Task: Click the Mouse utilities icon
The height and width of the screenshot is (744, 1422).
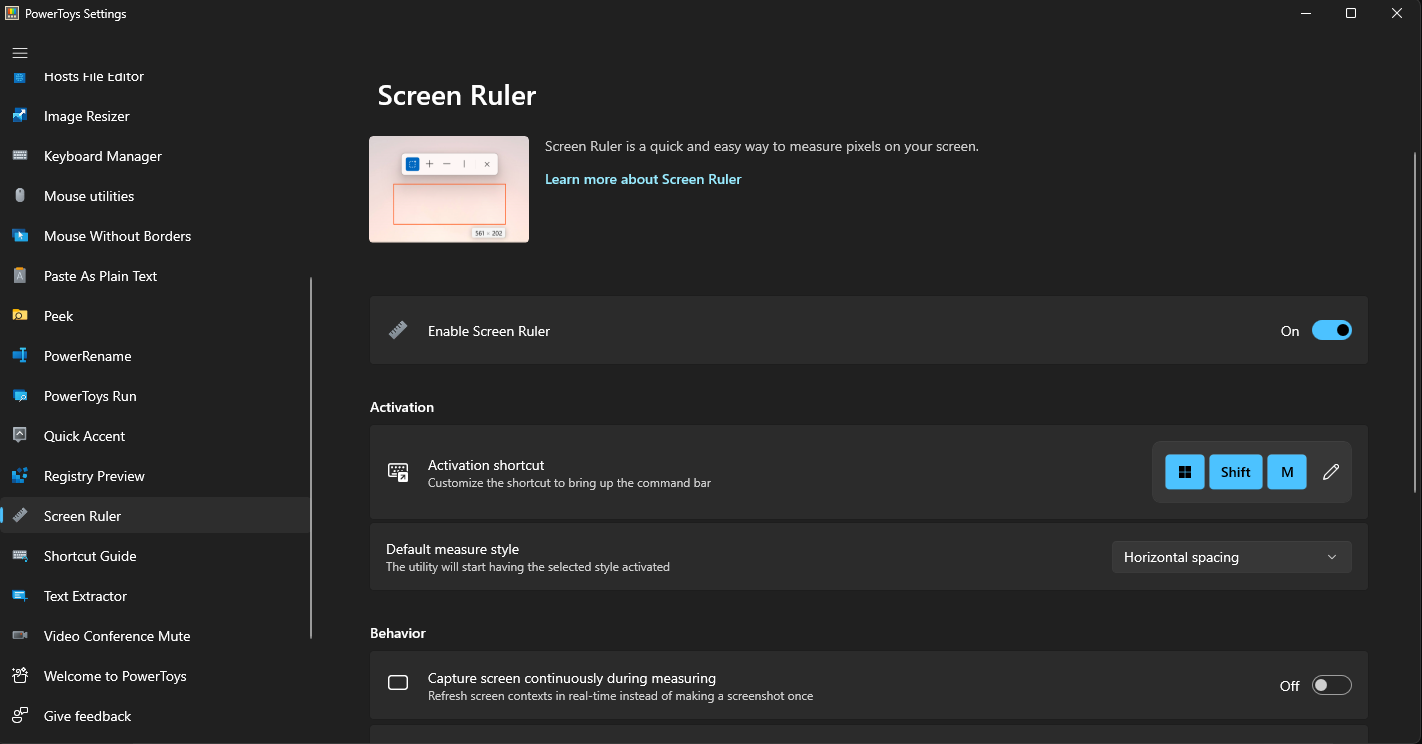Action: (x=20, y=196)
